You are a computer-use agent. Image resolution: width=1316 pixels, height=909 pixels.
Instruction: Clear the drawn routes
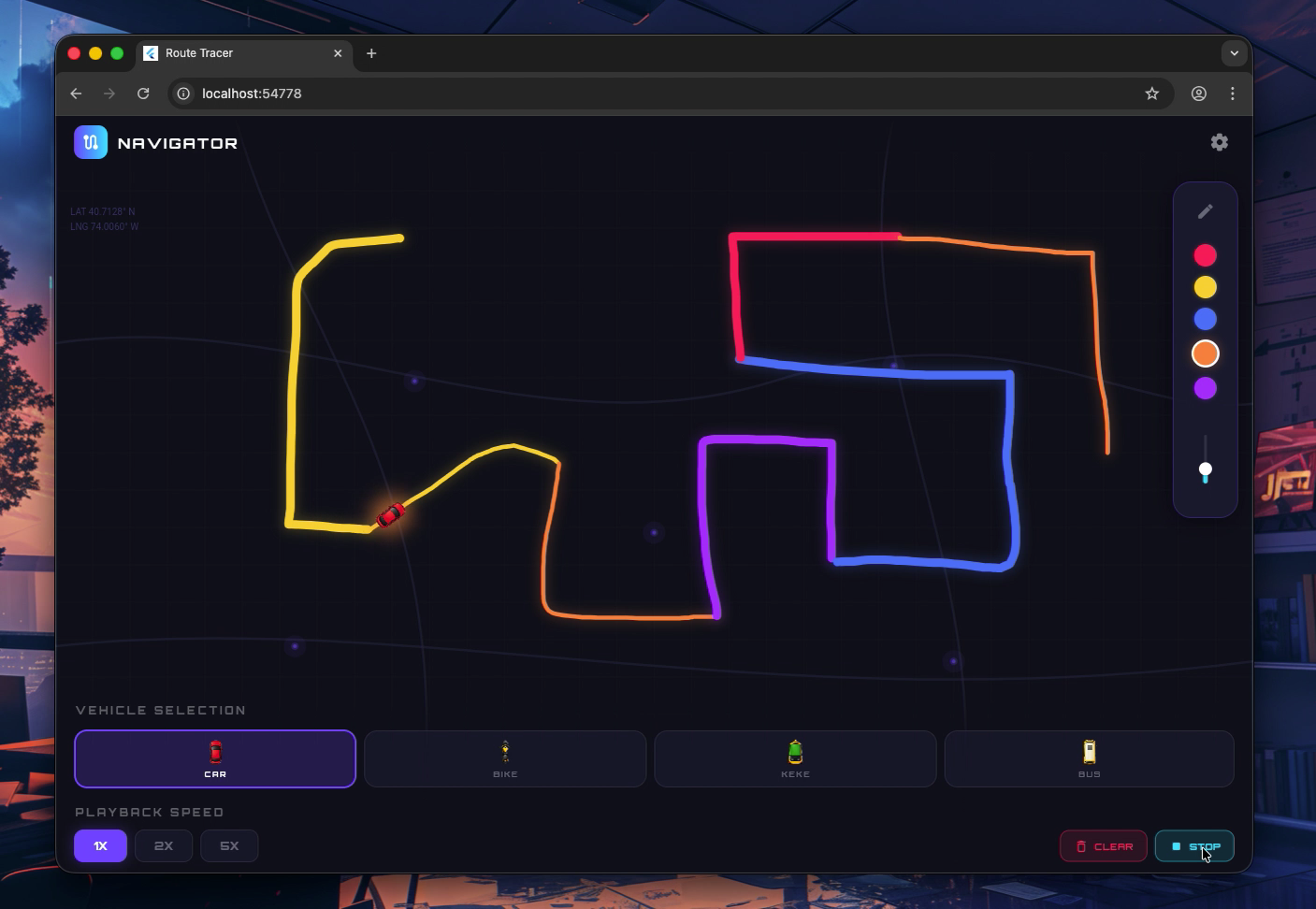coord(1104,845)
